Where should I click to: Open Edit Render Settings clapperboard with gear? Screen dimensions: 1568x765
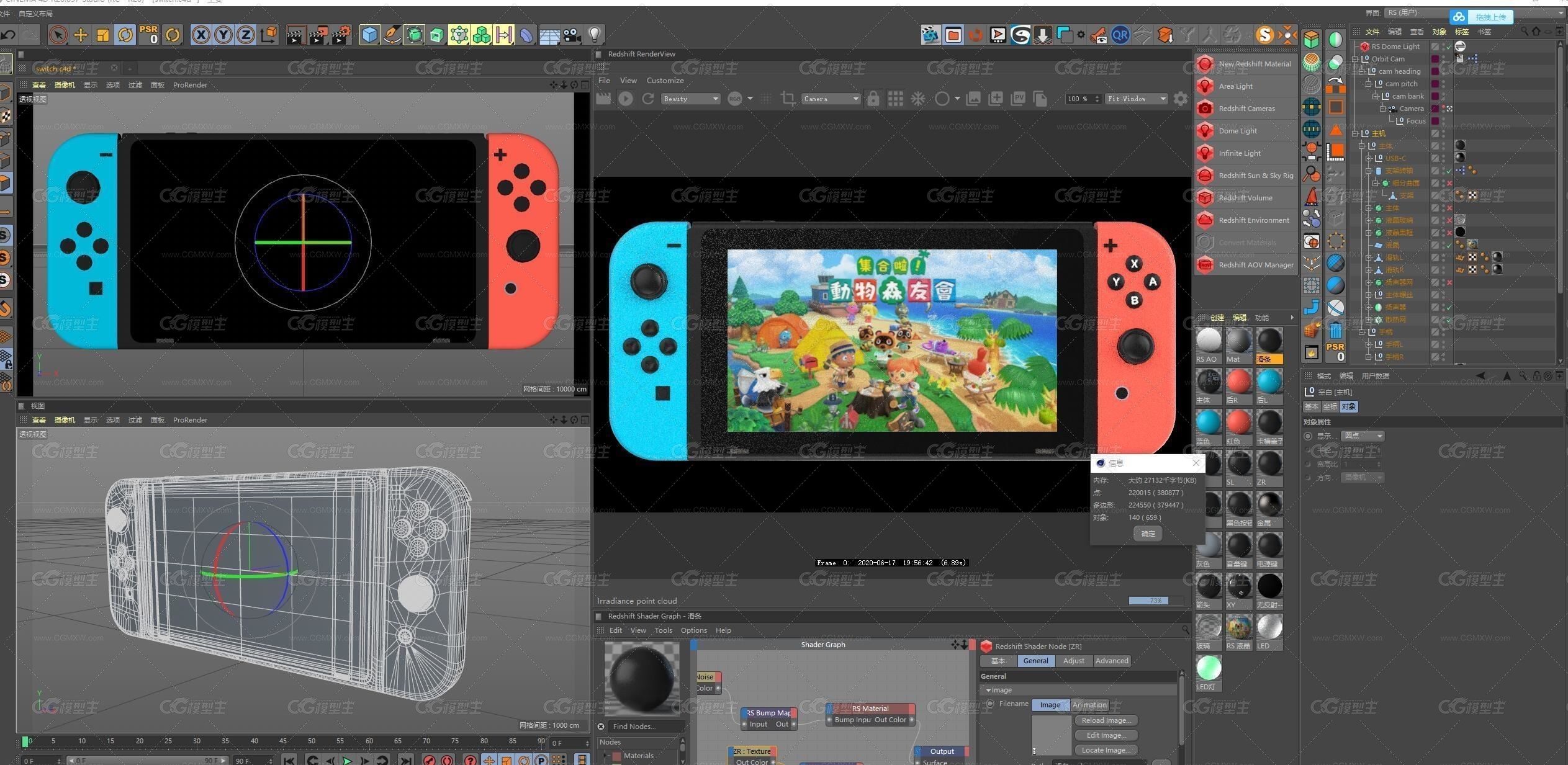340,35
